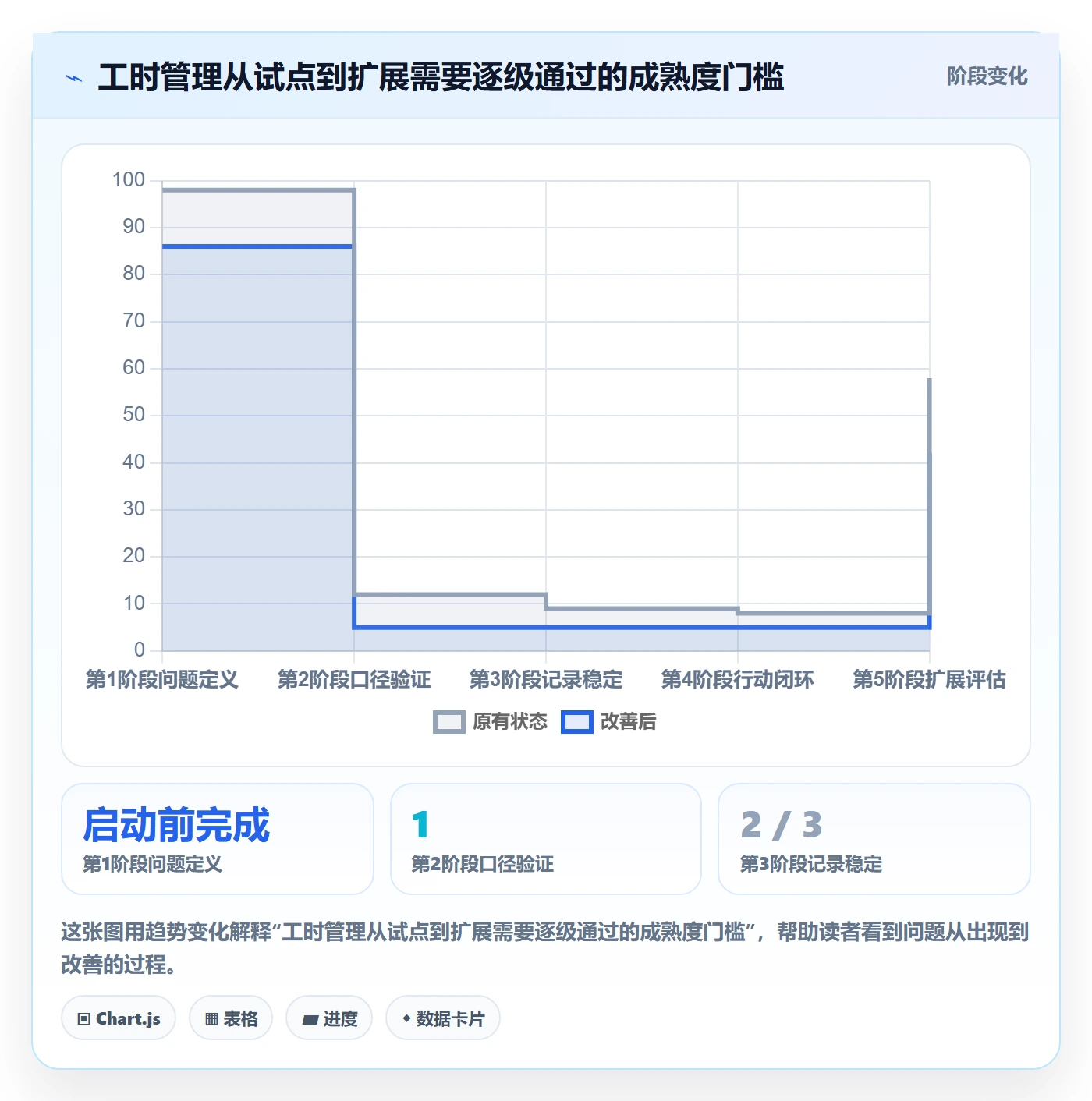Select the 进度 tag chip

(329, 1018)
